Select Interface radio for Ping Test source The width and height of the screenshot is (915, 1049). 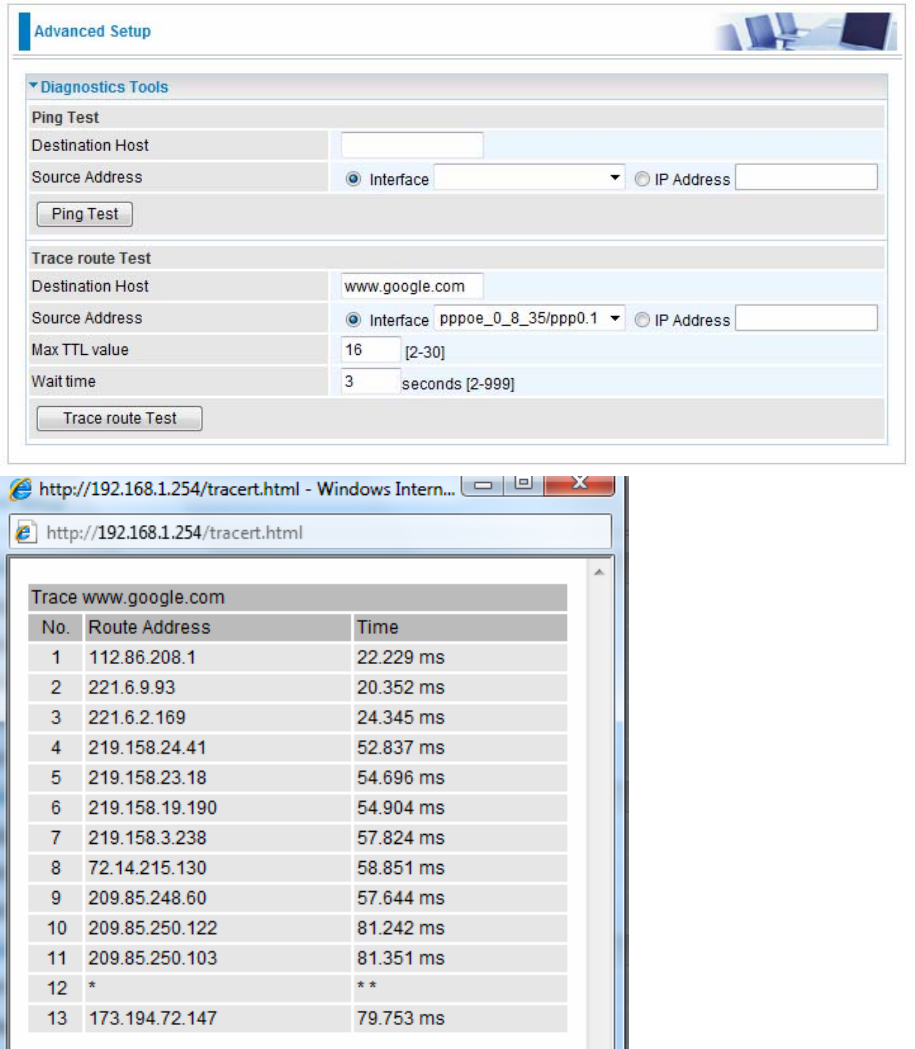click(353, 179)
